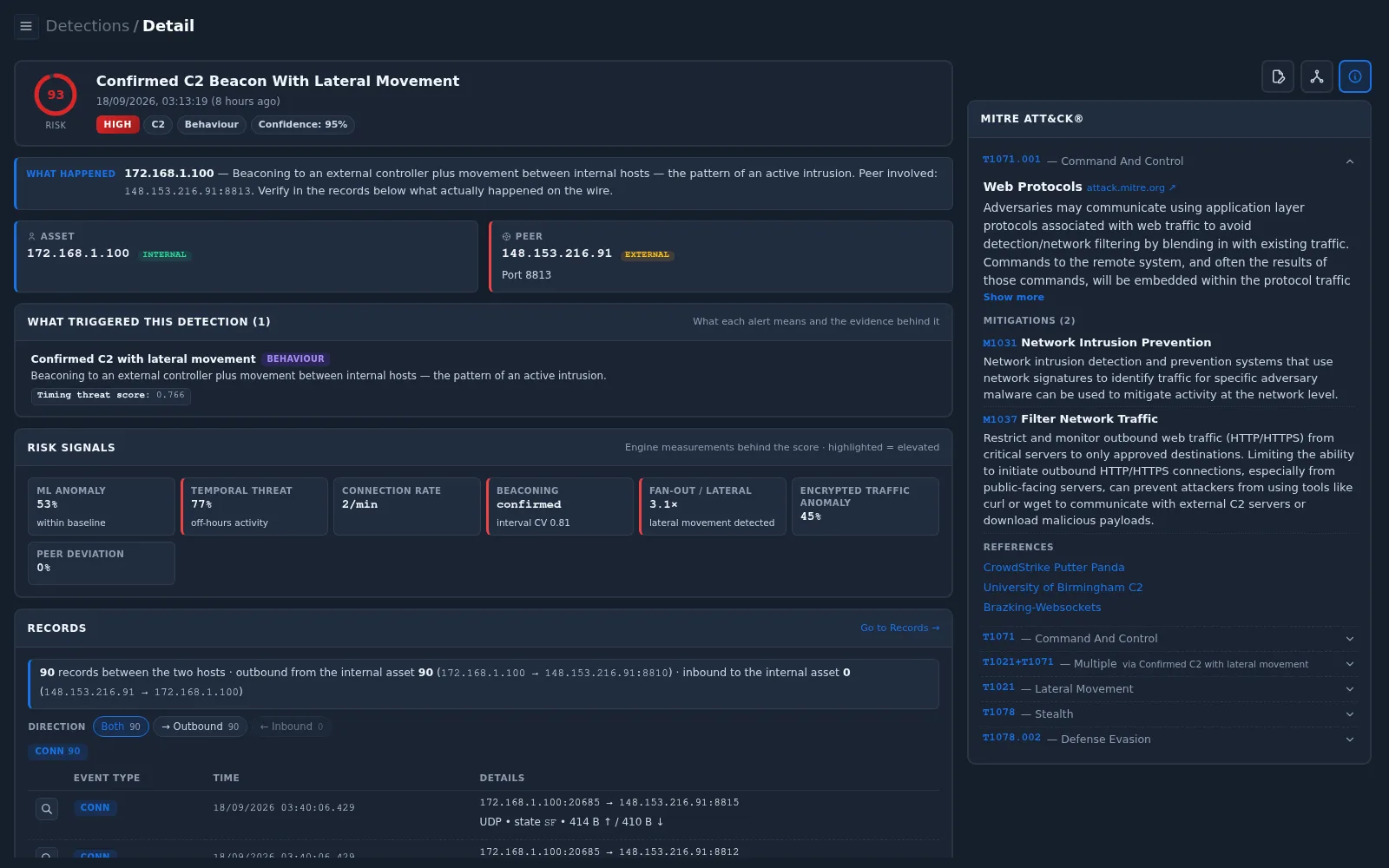This screenshot has width=1389, height=868.
Task: Expand T1071 Command And Control row
Action: [1169, 639]
